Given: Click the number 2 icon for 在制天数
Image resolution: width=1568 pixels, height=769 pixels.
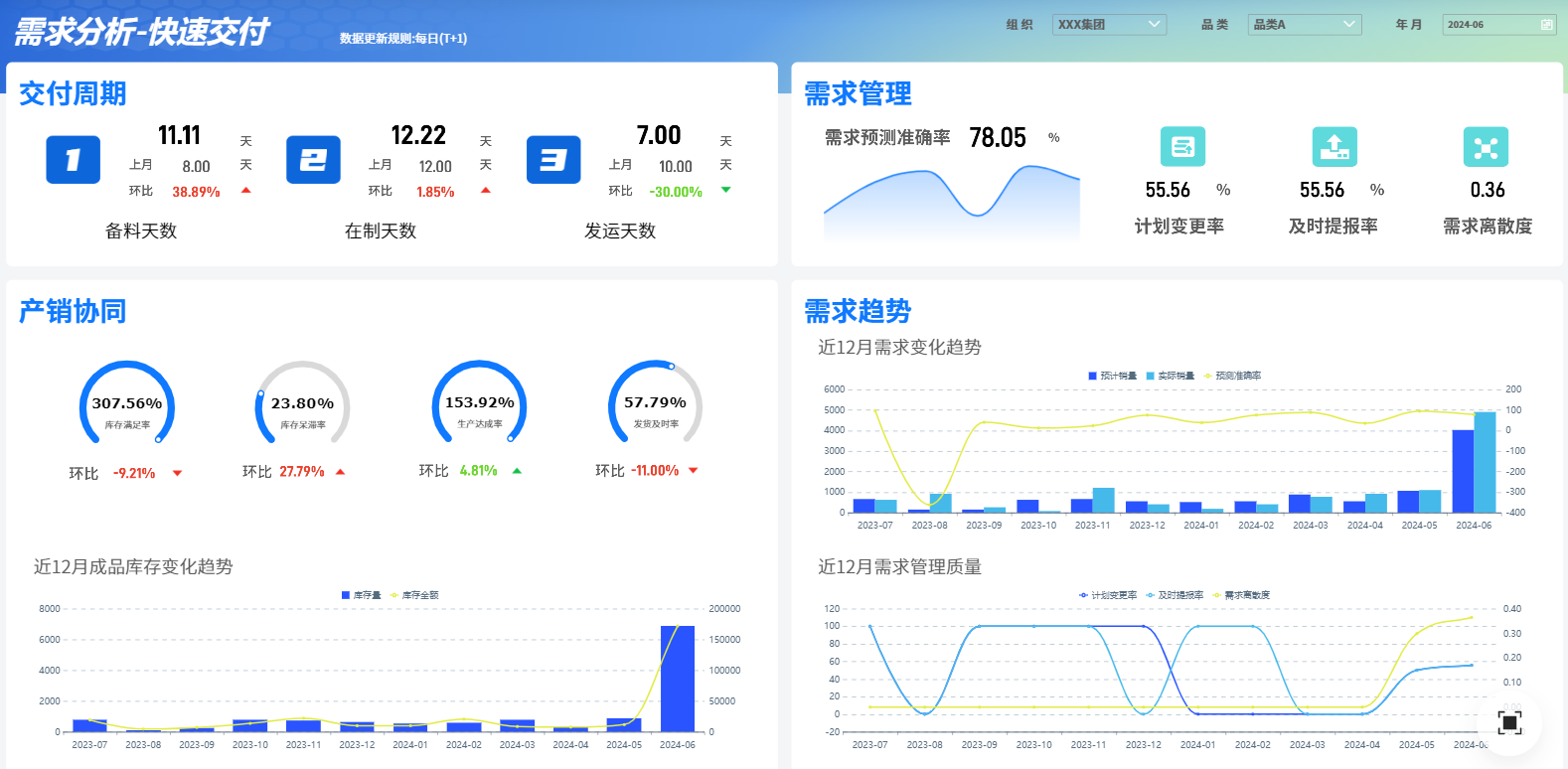Looking at the screenshot, I should click(313, 160).
